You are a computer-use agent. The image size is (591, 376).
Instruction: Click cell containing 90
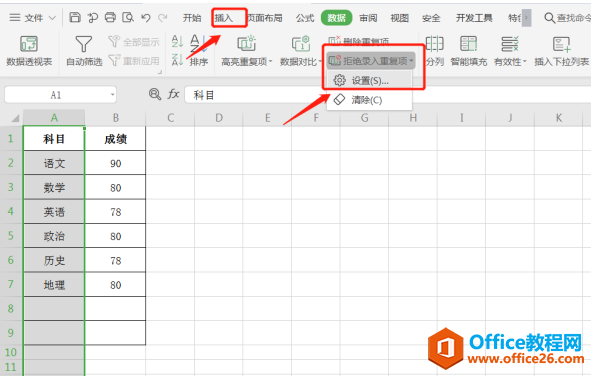tap(115, 163)
